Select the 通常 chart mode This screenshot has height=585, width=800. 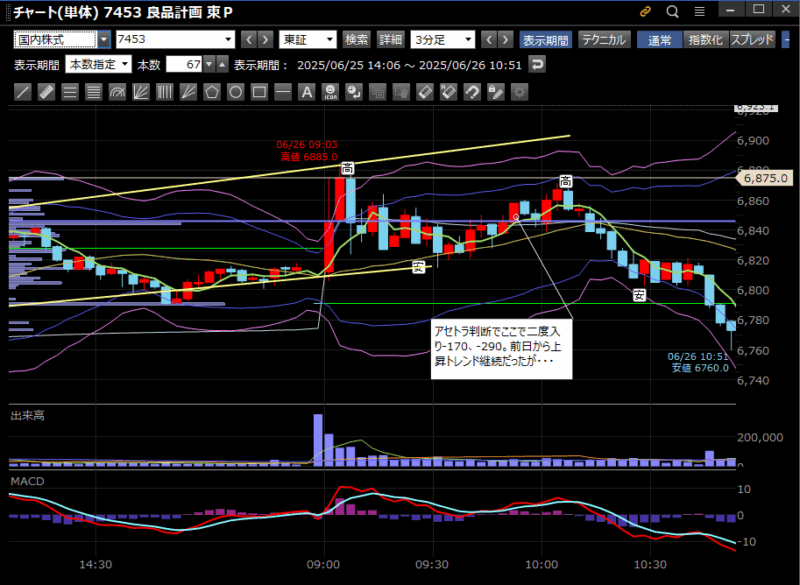(660, 39)
